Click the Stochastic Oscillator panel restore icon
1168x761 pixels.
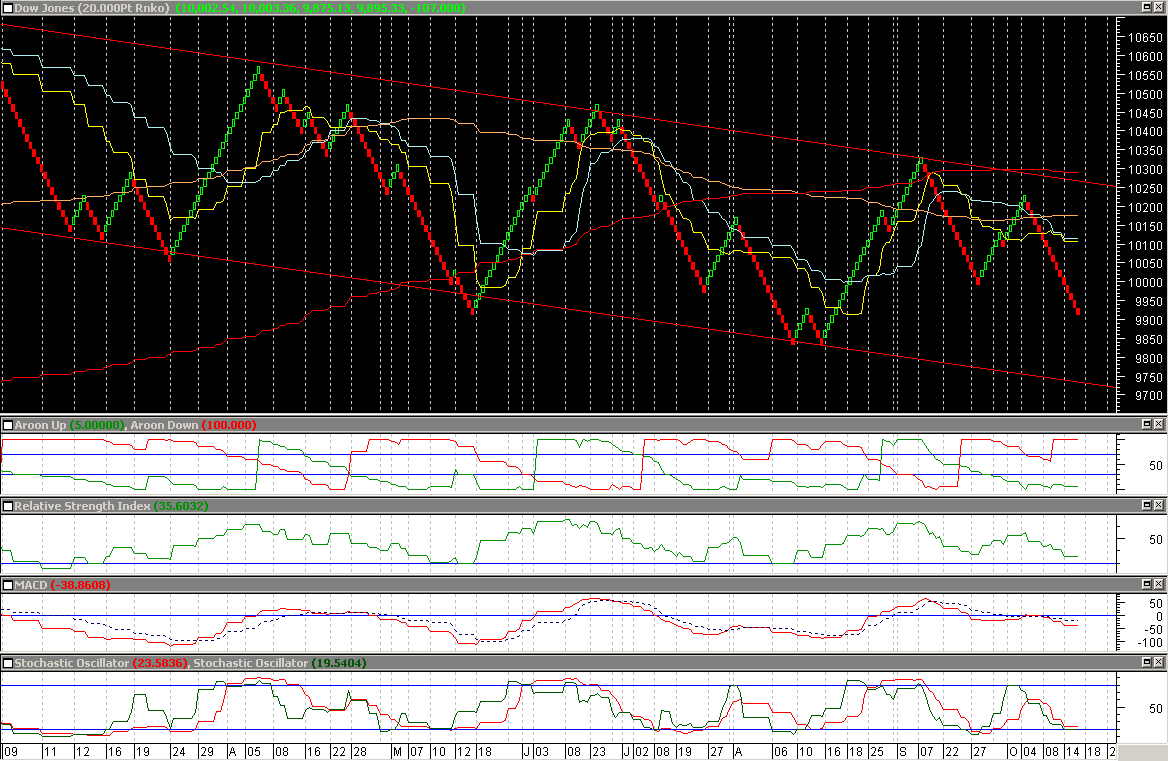[x=1147, y=663]
